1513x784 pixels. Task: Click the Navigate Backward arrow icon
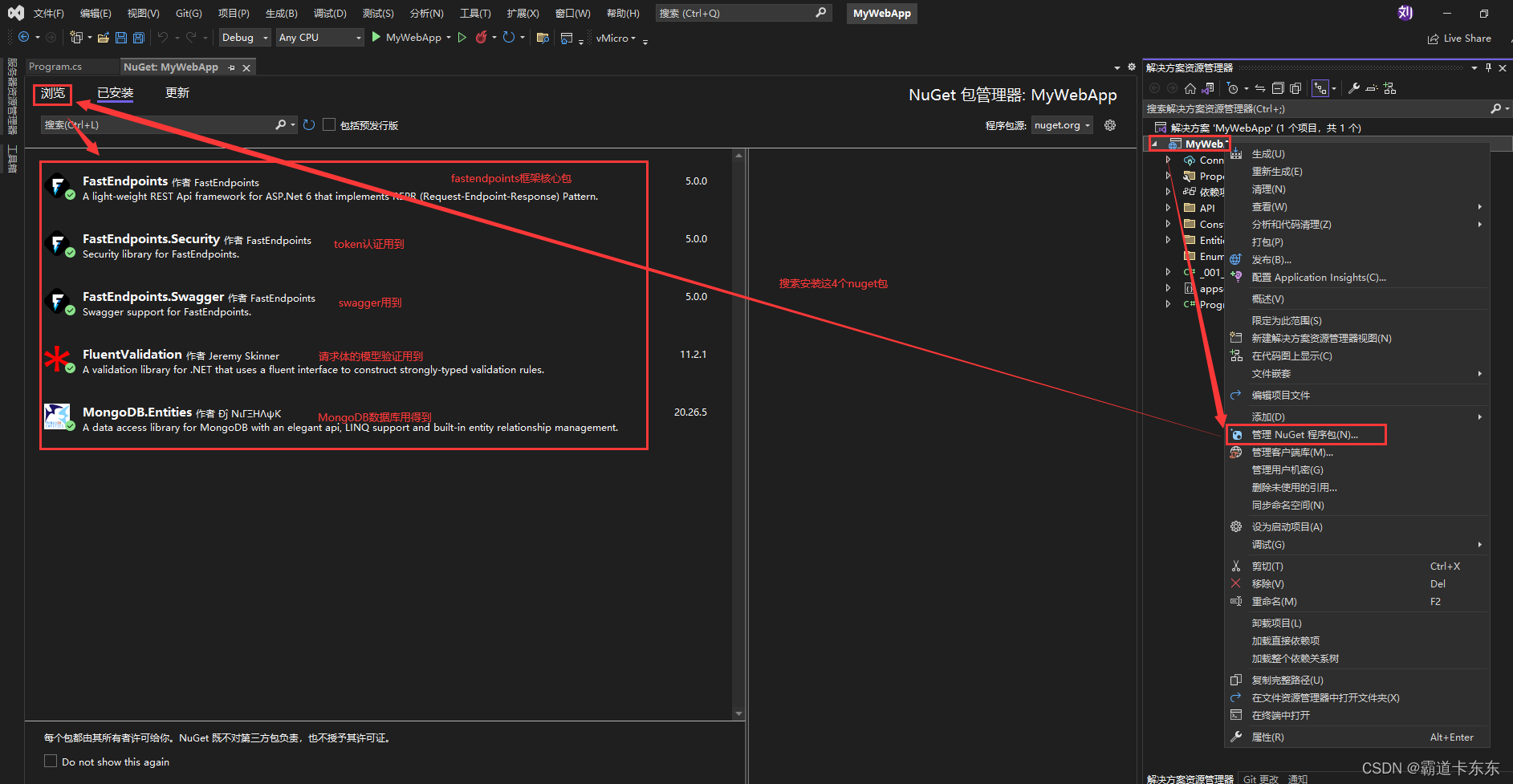[23, 37]
